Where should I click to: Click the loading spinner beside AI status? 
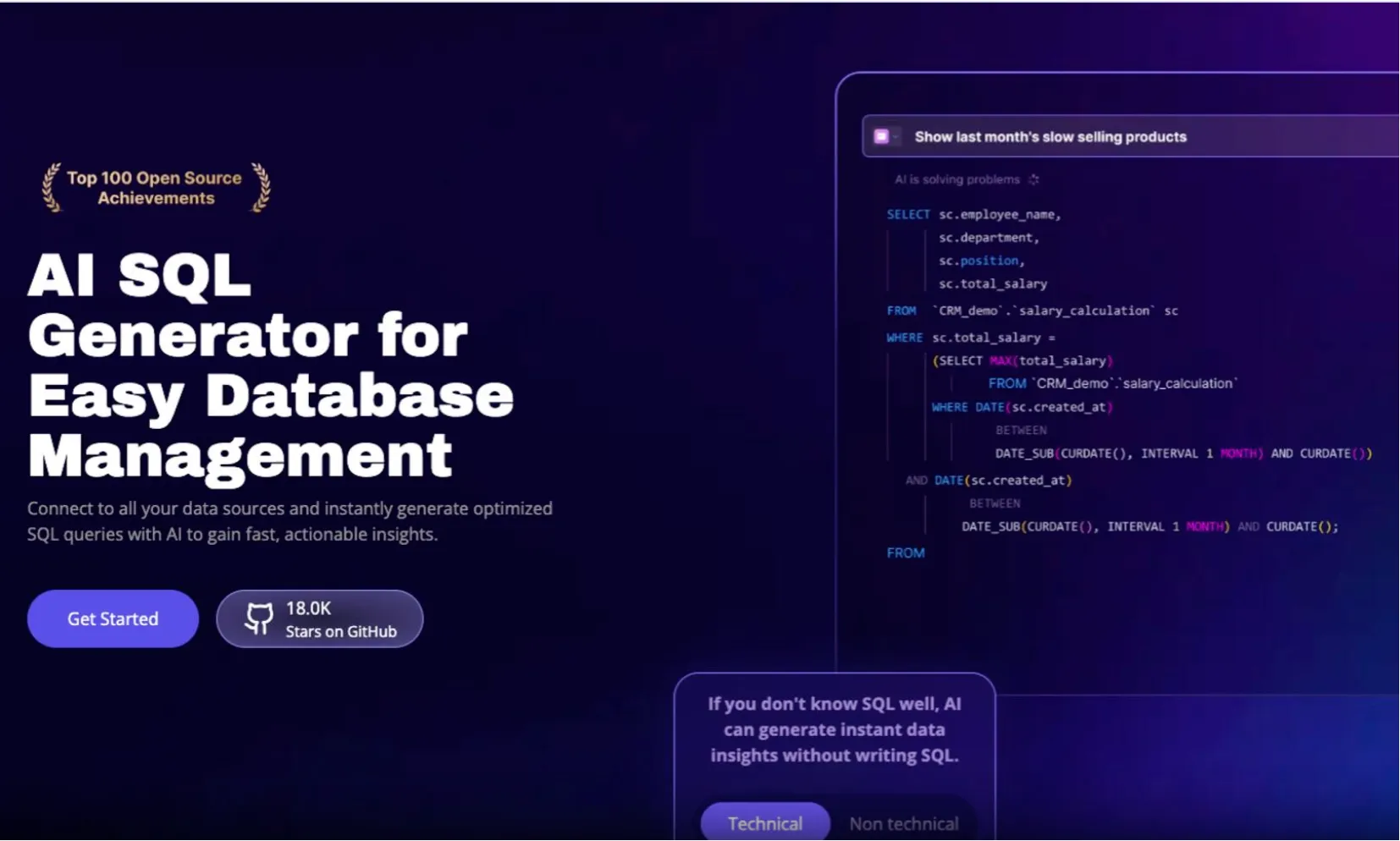[1033, 179]
